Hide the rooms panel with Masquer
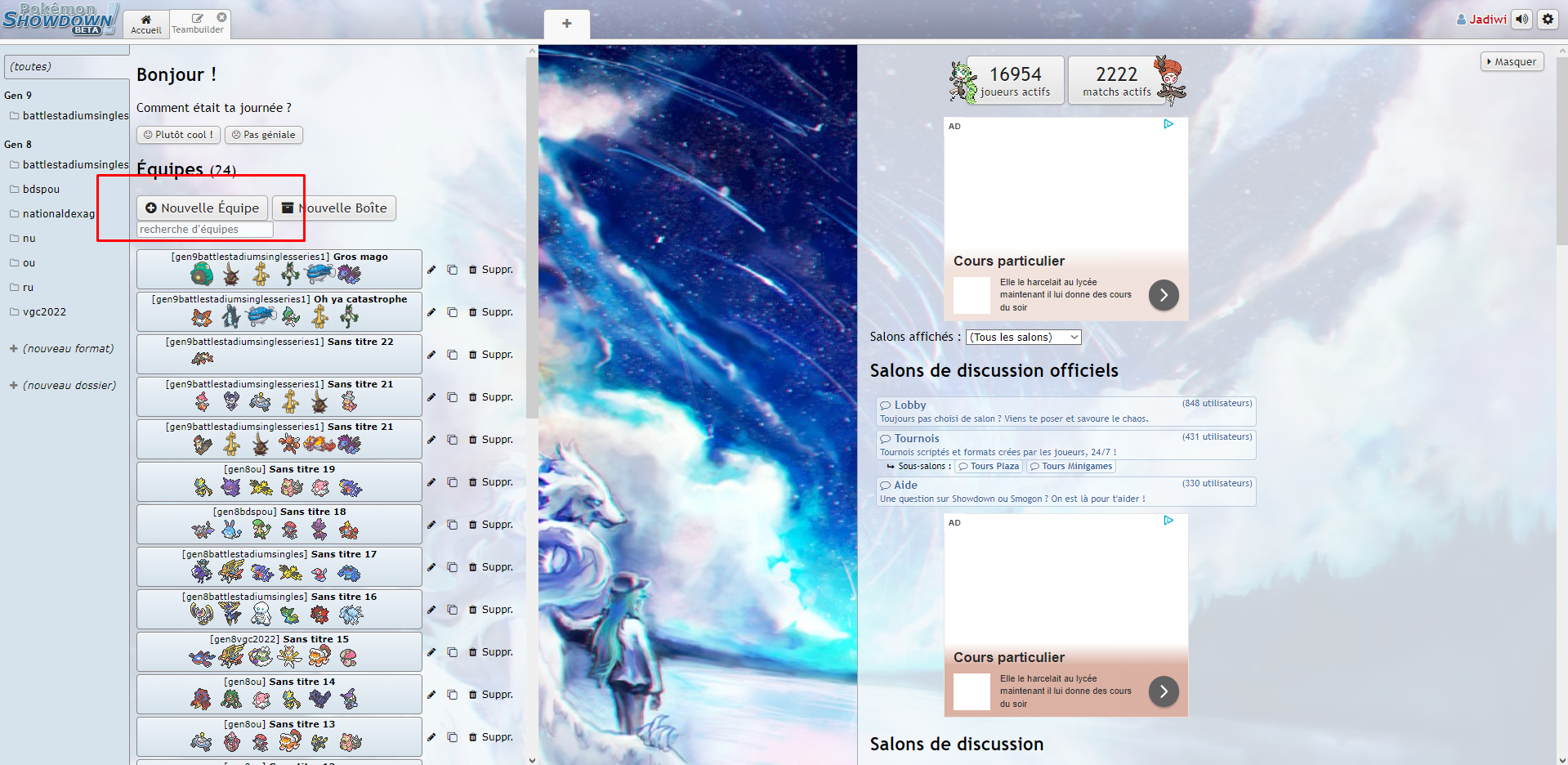 [x=1512, y=62]
